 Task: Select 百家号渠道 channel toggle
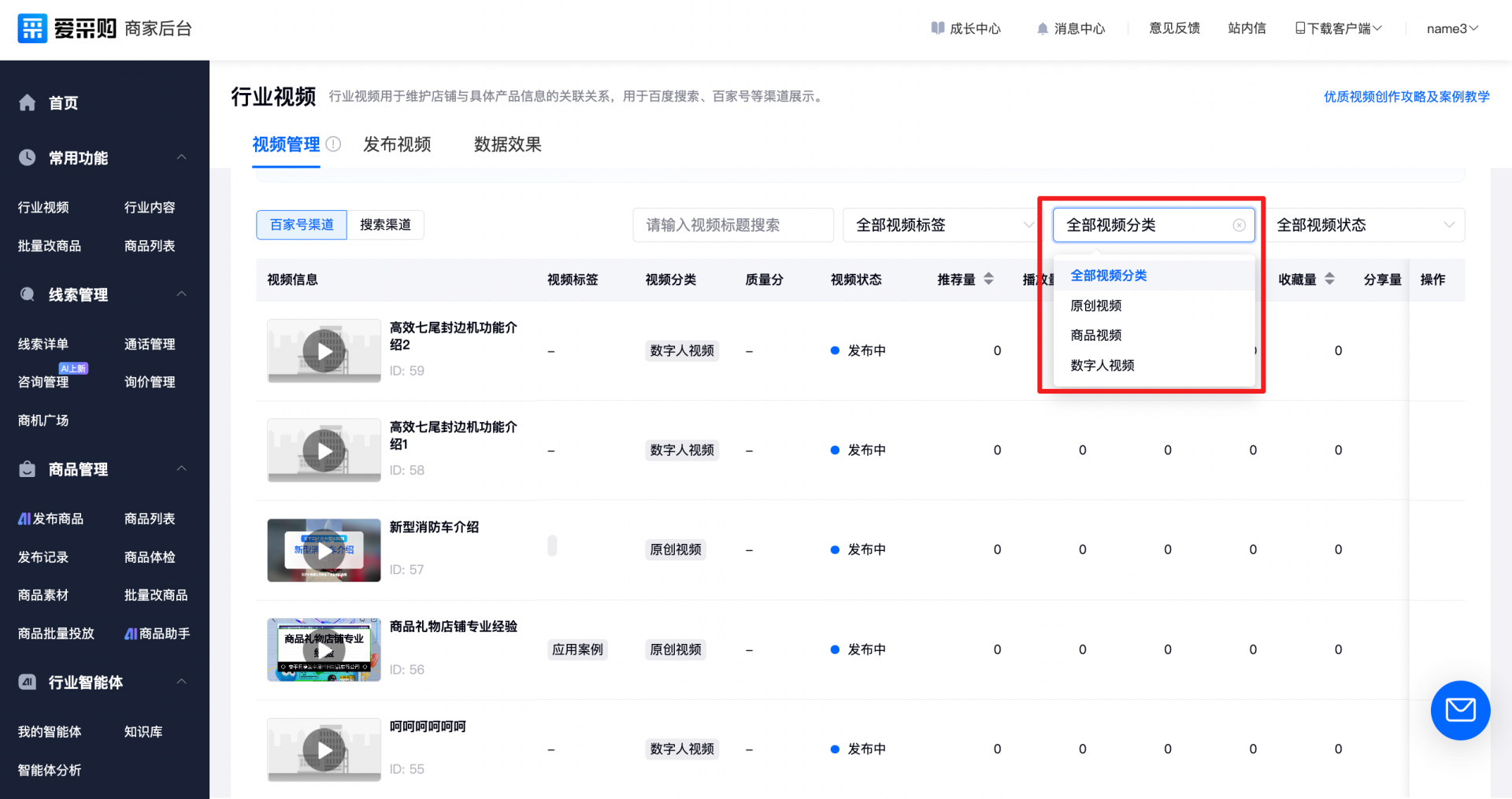click(x=302, y=225)
